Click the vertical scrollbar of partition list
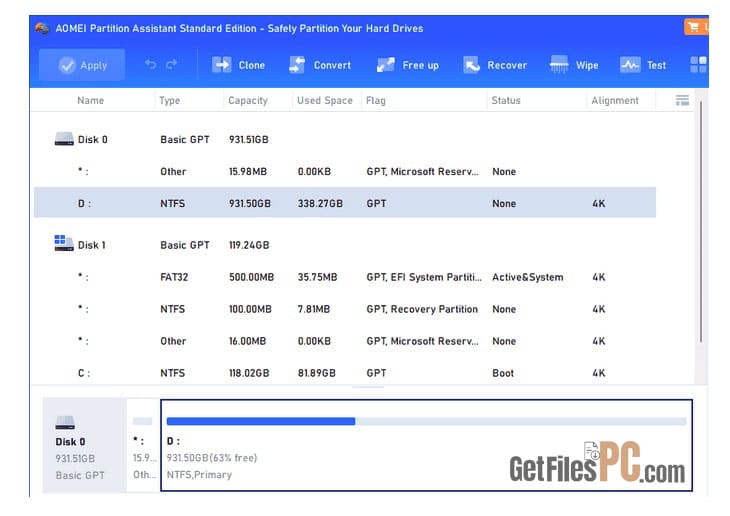 coord(700,223)
